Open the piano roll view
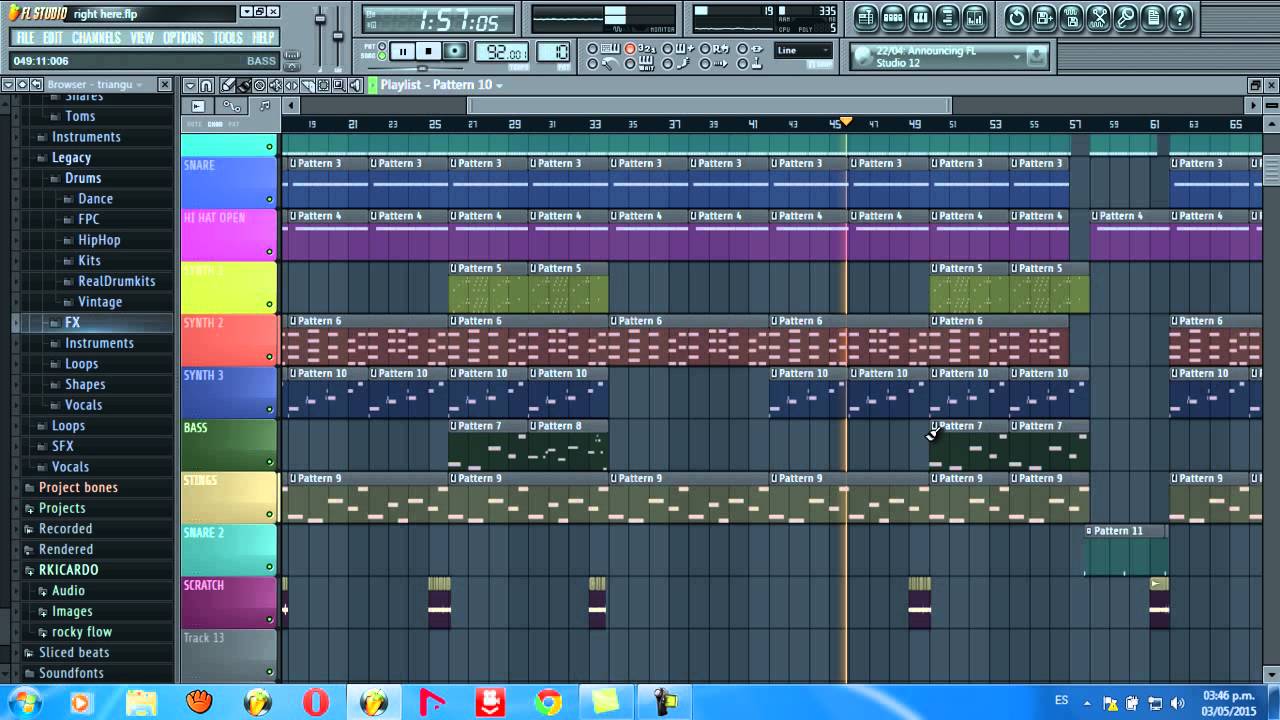1280x720 pixels. tap(920, 17)
